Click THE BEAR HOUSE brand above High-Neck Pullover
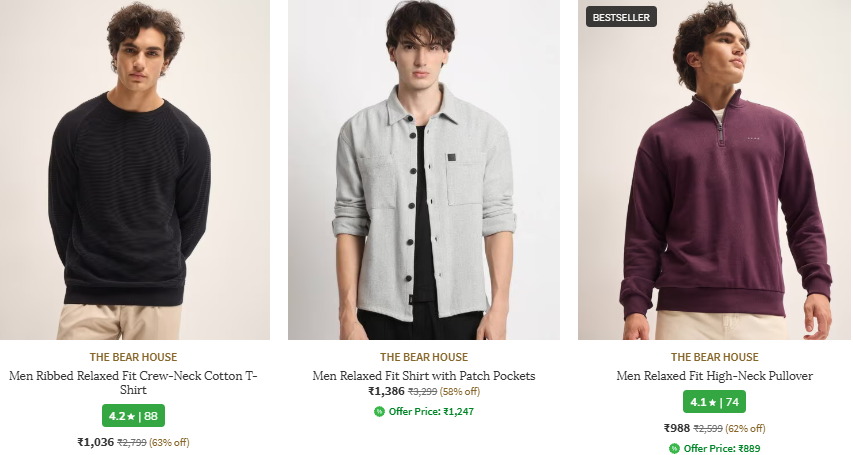 (x=714, y=357)
